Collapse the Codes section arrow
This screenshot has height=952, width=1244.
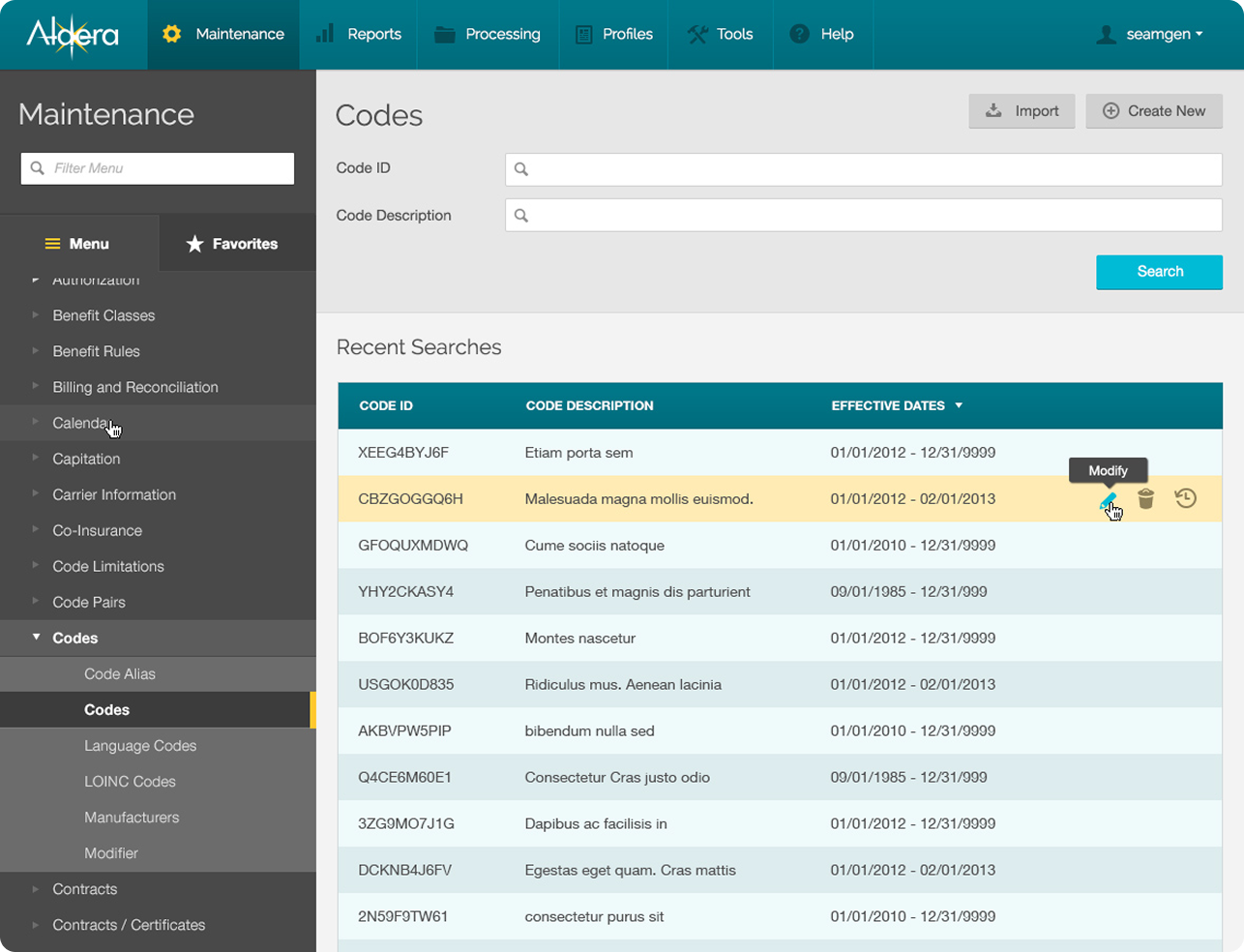[x=36, y=637]
